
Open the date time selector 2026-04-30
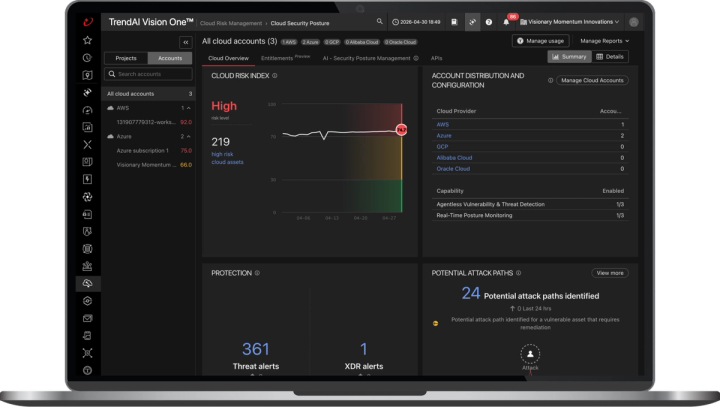click(x=416, y=22)
